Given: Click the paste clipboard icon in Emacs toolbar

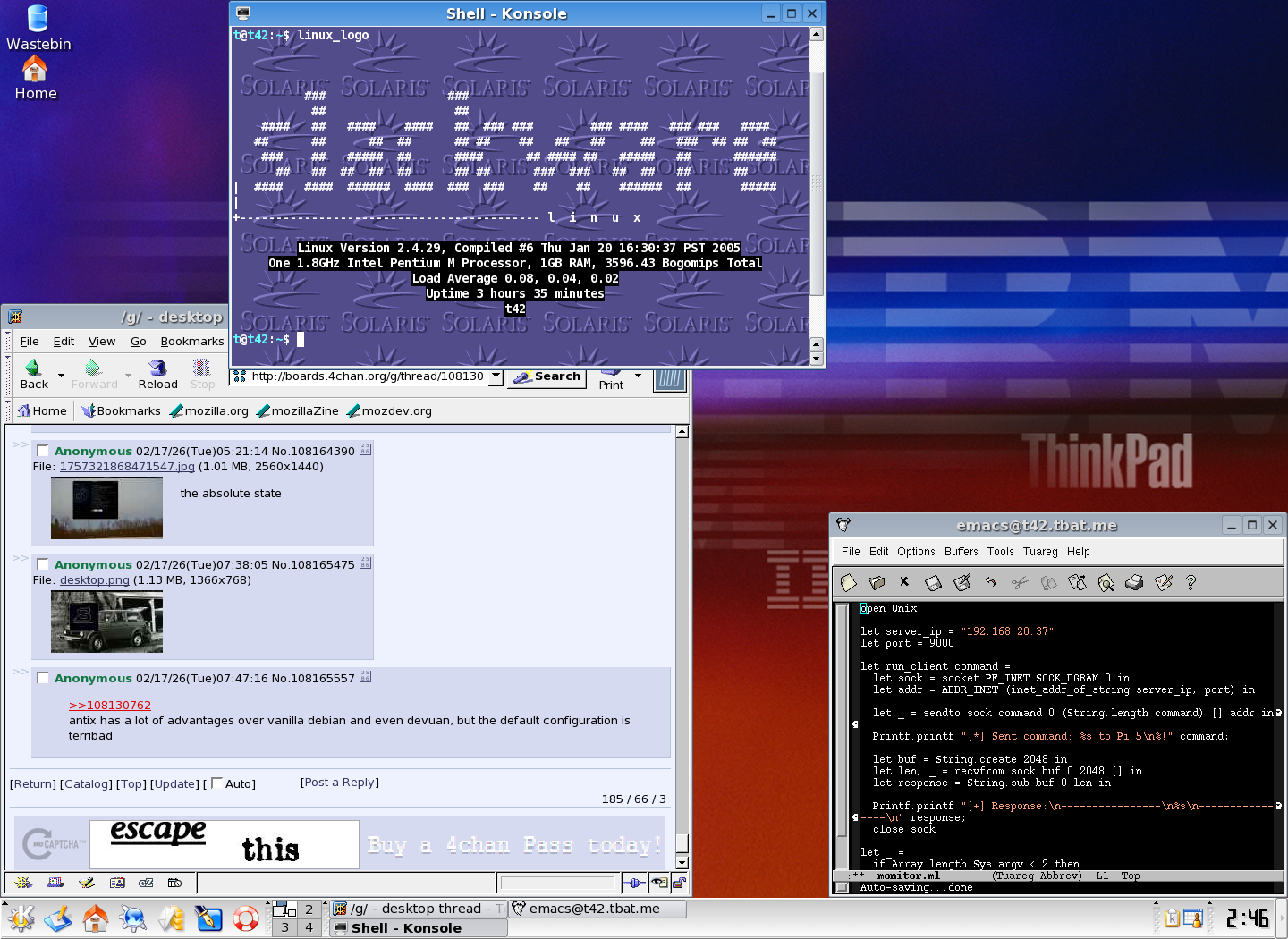Looking at the screenshot, I should (x=1077, y=583).
